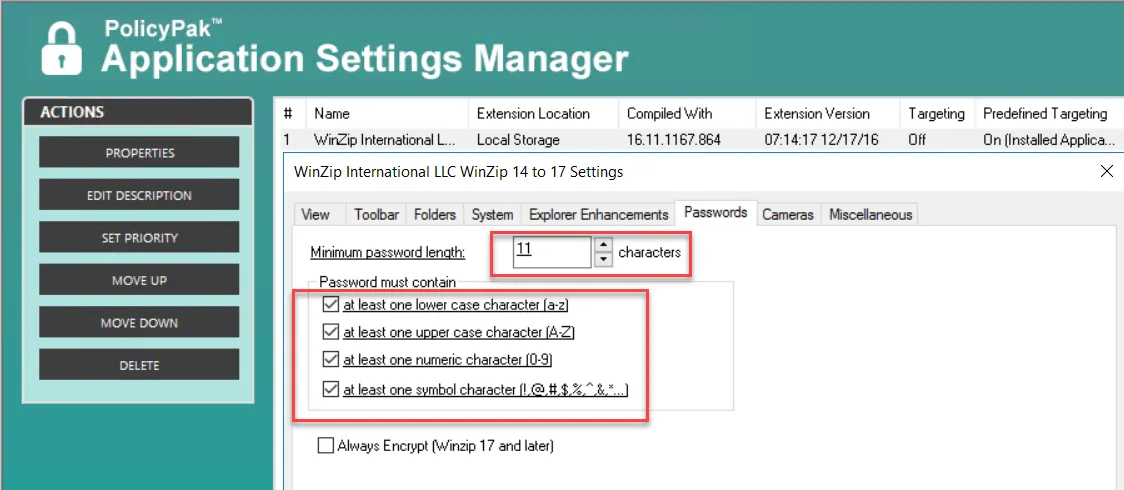This screenshot has height=490, width=1124.
Task: Click the 07:14:17 12/17/16 version cell
Action: pyautogui.click(x=821, y=140)
